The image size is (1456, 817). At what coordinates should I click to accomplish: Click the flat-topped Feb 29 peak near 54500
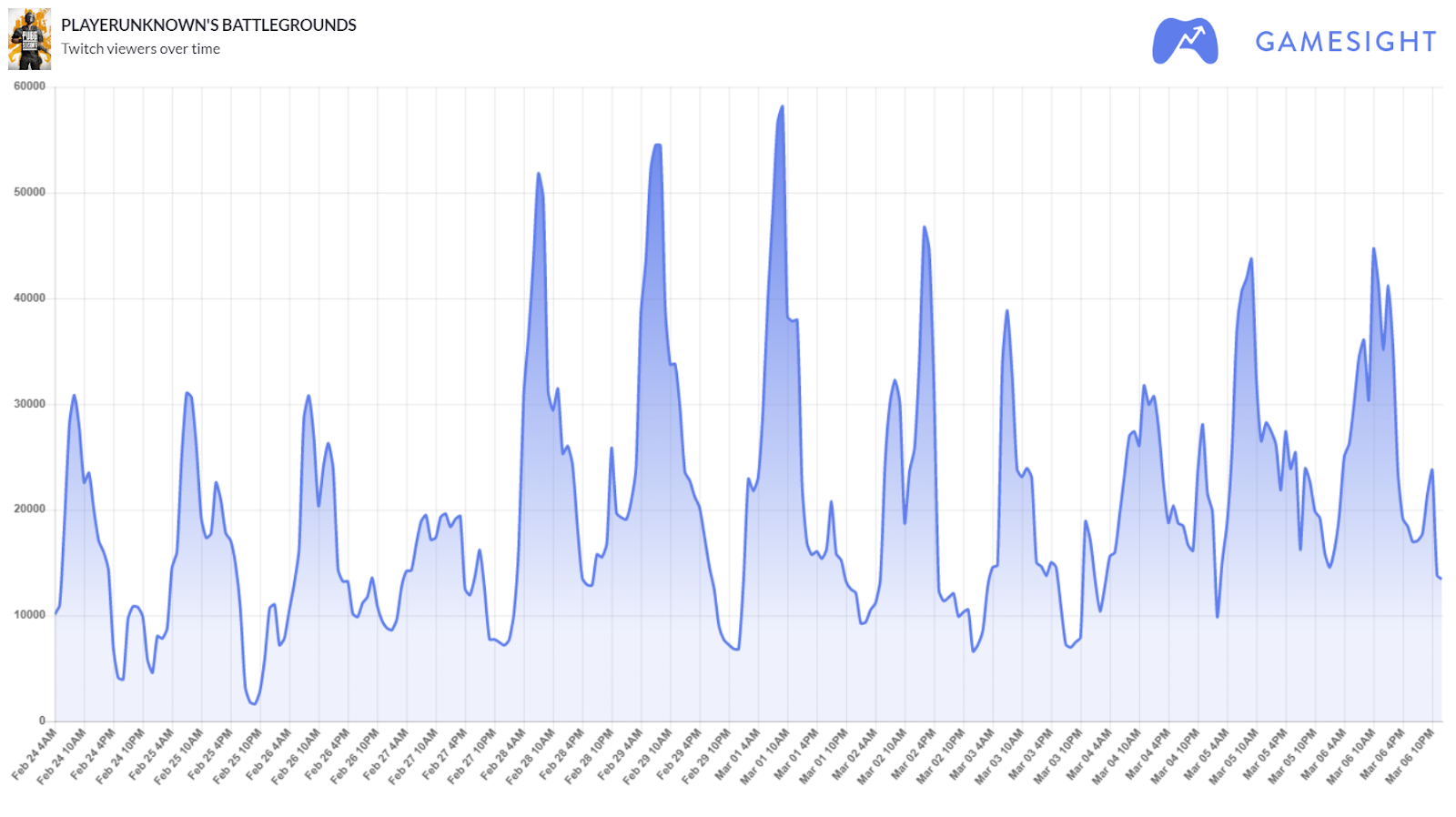click(x=657, y=146)
